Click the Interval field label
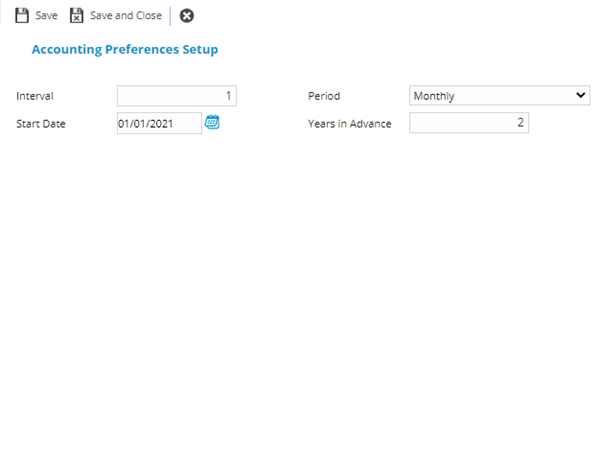The image size is (600, 461). [35, 96]
